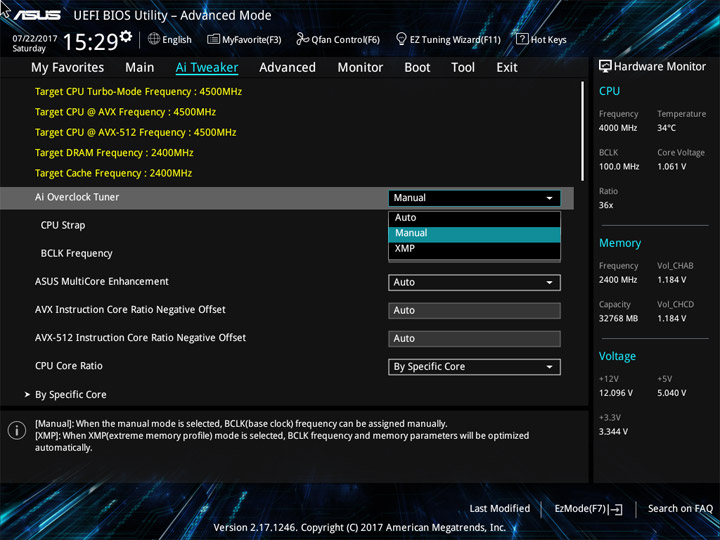Click Core Voltage value 1.061 V

point(671,167)
